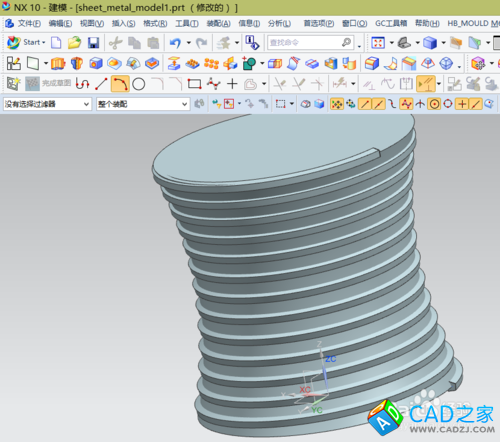Image resolution: width=500 pixels, height=442 pixels.
Task: Select the Point plus tool
Action: (232, 84)
